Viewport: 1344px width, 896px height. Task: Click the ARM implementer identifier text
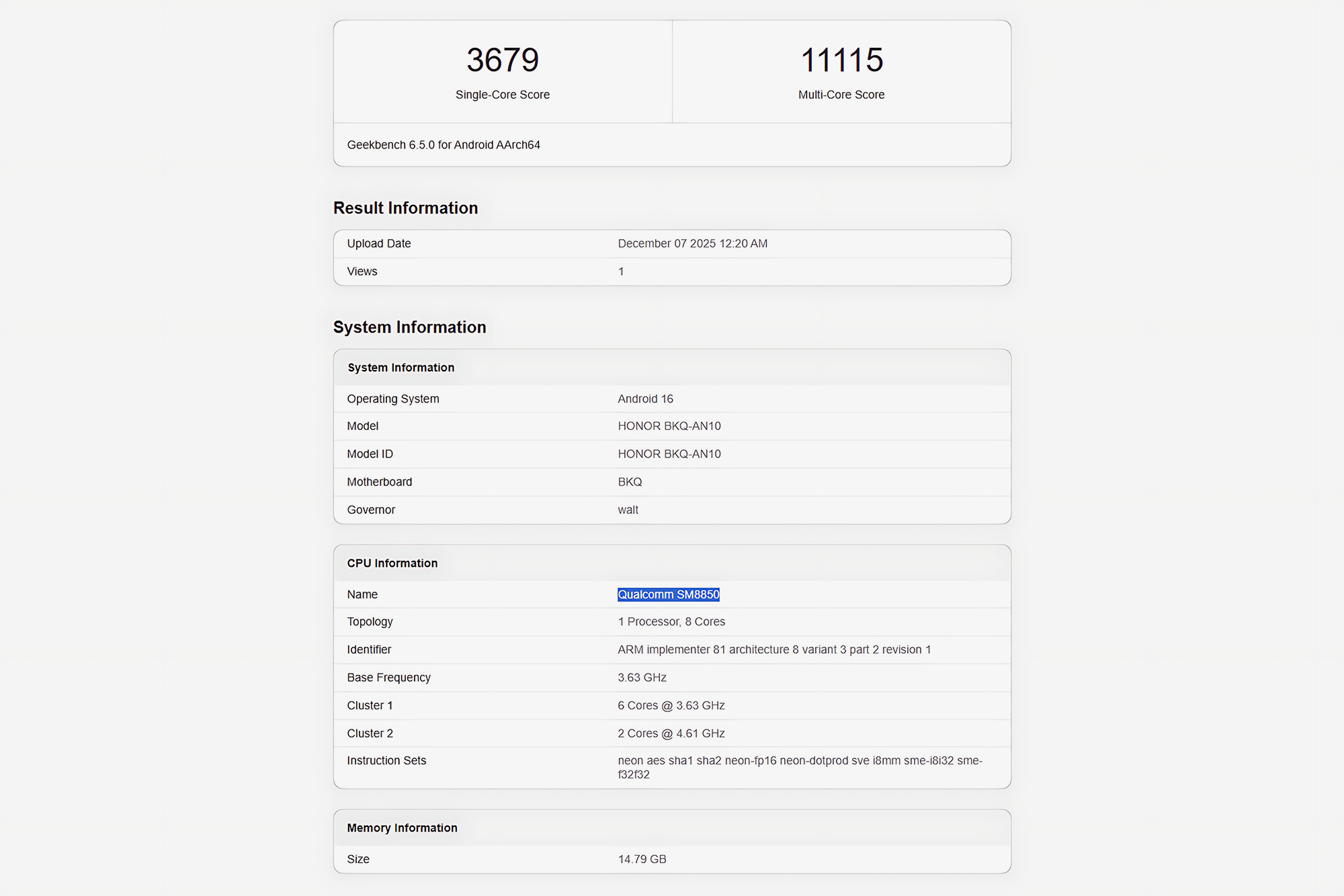click(x=774, y=649)
